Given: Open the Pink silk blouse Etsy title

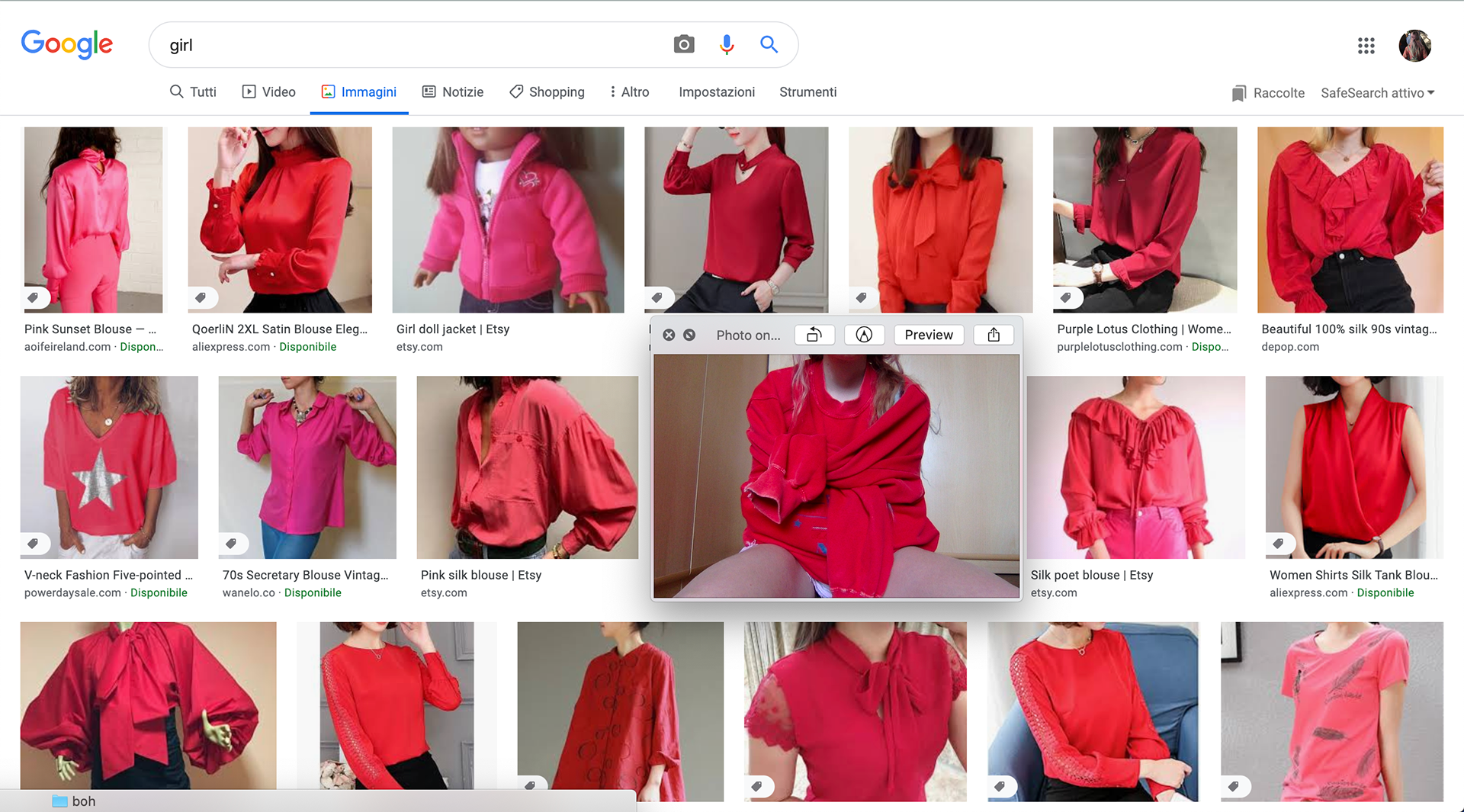Looking at the screenshot, I should pos(481,576).
